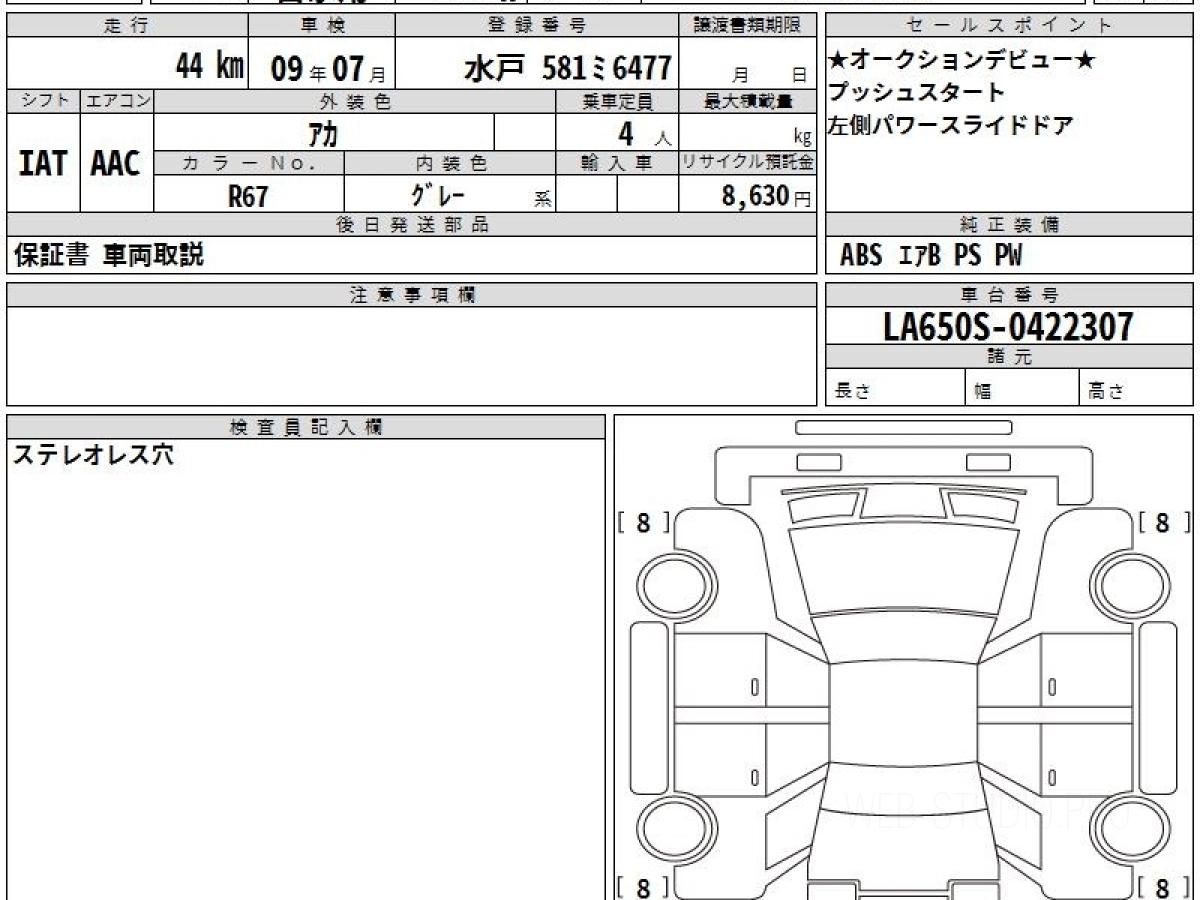Click the 最大積載量 header
Screen dimensions: 1200x900
[x=748, y=101]
